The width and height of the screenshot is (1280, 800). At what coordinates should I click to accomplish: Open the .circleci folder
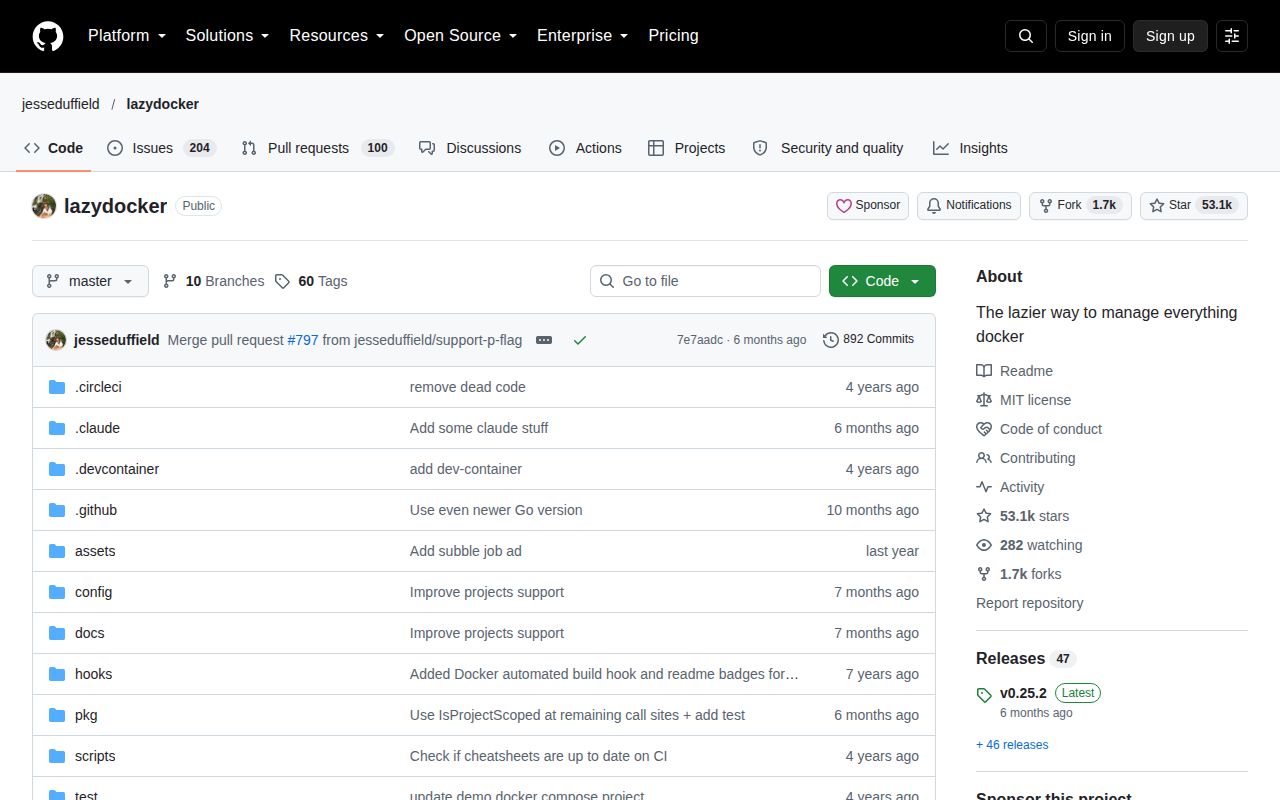coord(98,387)
